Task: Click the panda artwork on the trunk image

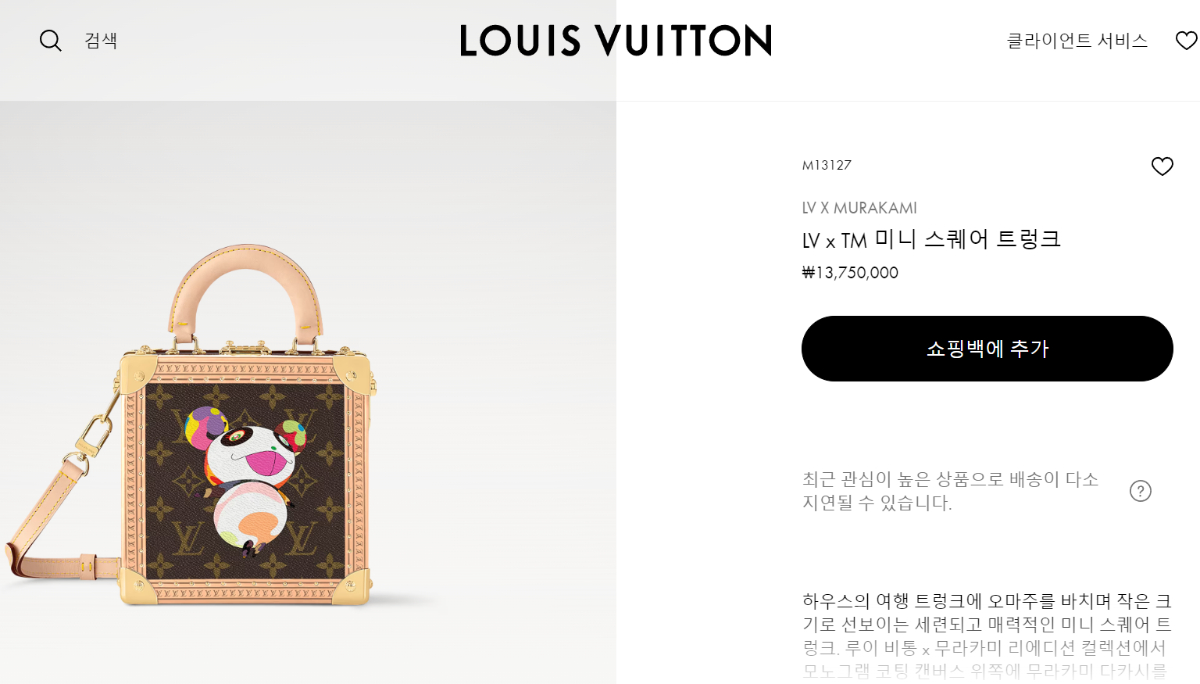Action: tap(248, 478)
